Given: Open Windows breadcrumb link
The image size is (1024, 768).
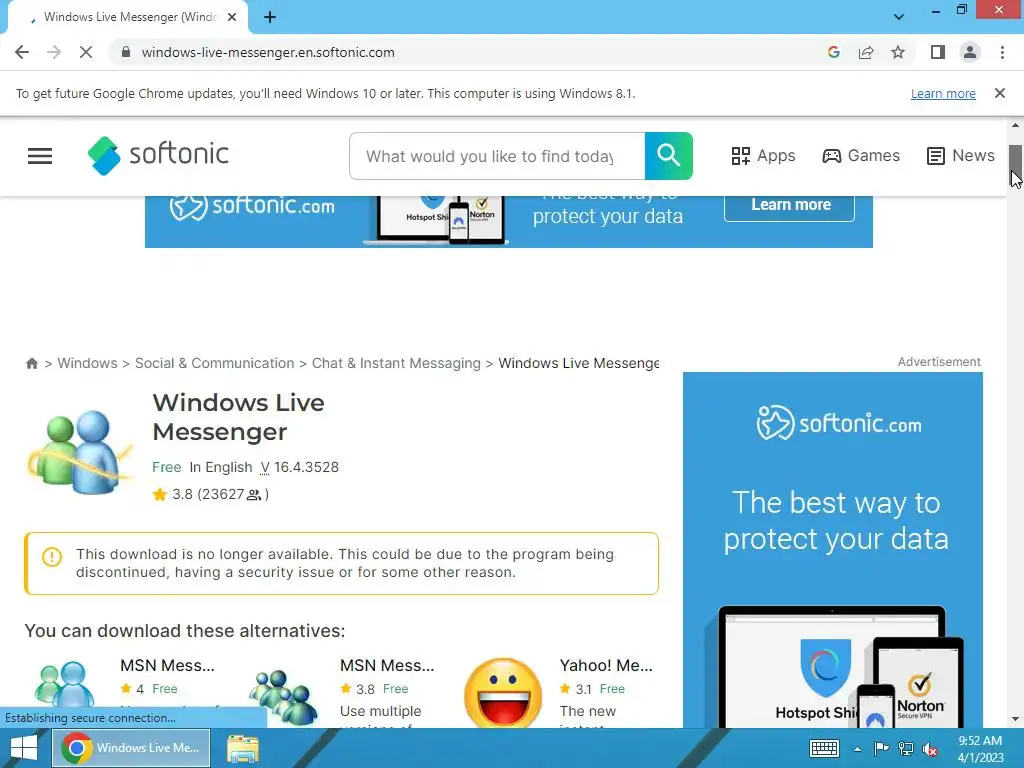Looking at the screenshot, I should point(88,363).
